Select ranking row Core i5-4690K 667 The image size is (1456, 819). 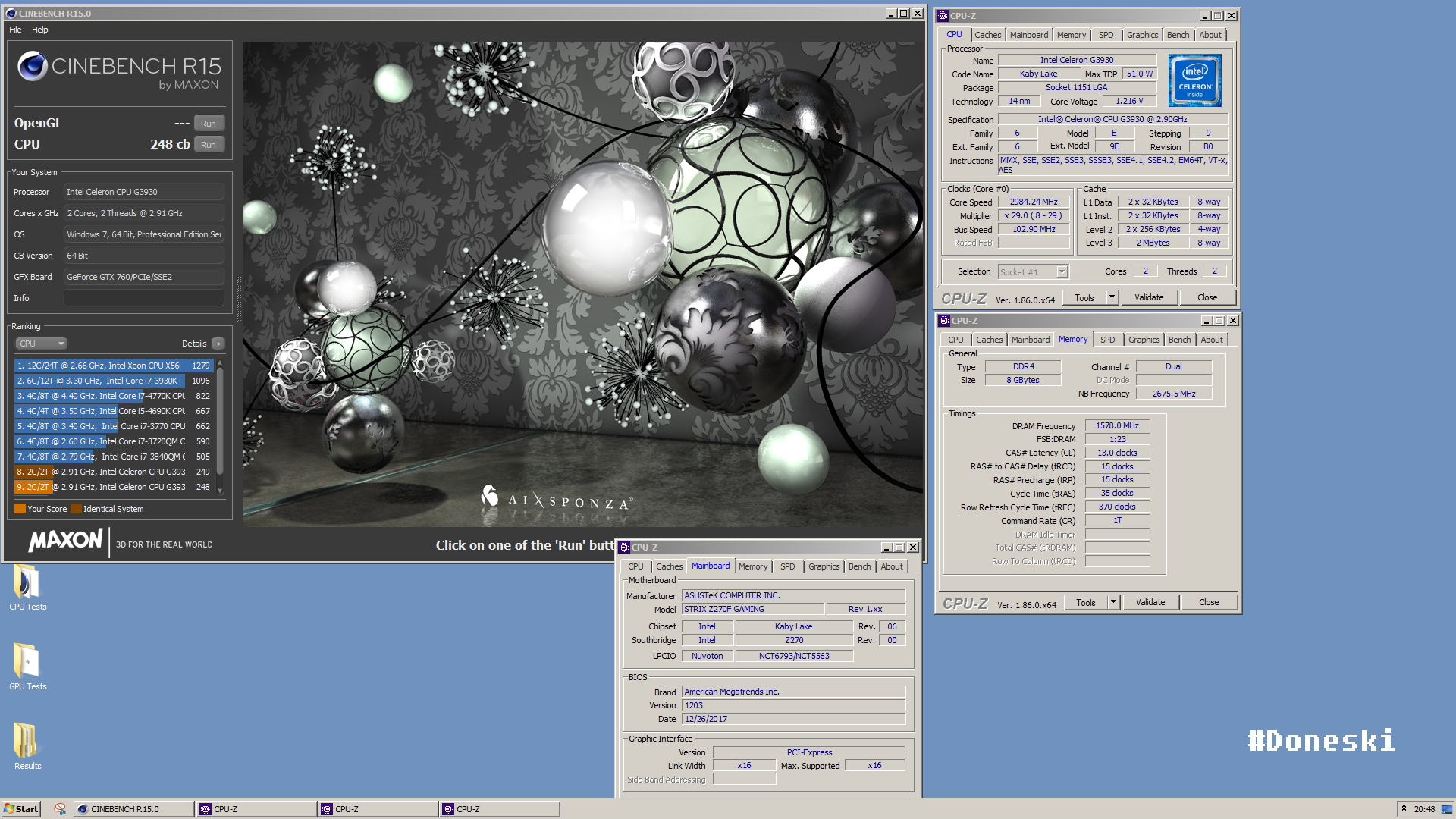pyautogui.click(x=114, y=411)
